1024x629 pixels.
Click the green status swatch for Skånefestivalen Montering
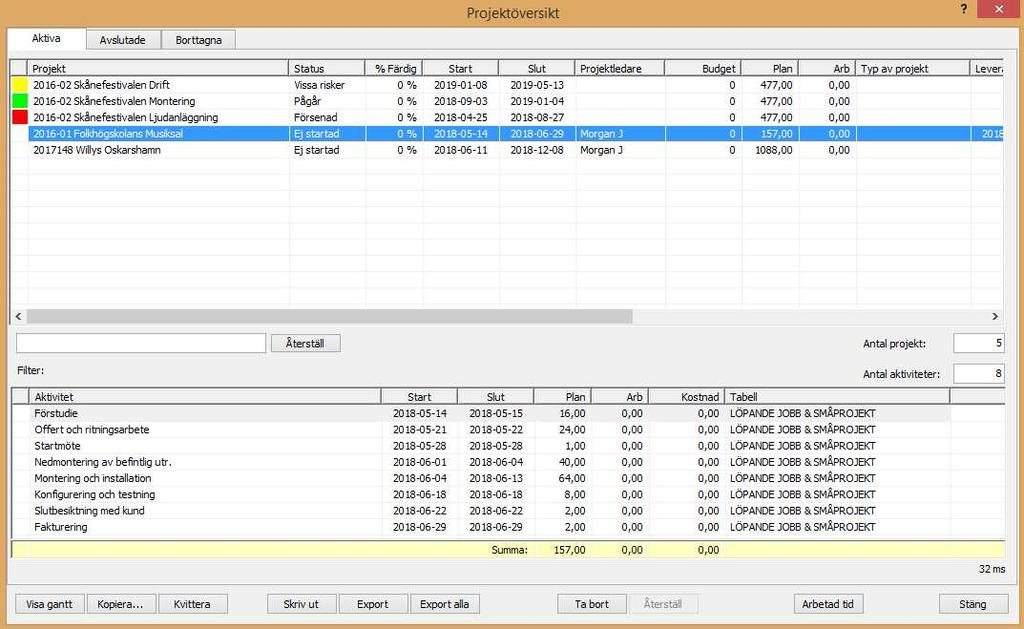(20, 101)
